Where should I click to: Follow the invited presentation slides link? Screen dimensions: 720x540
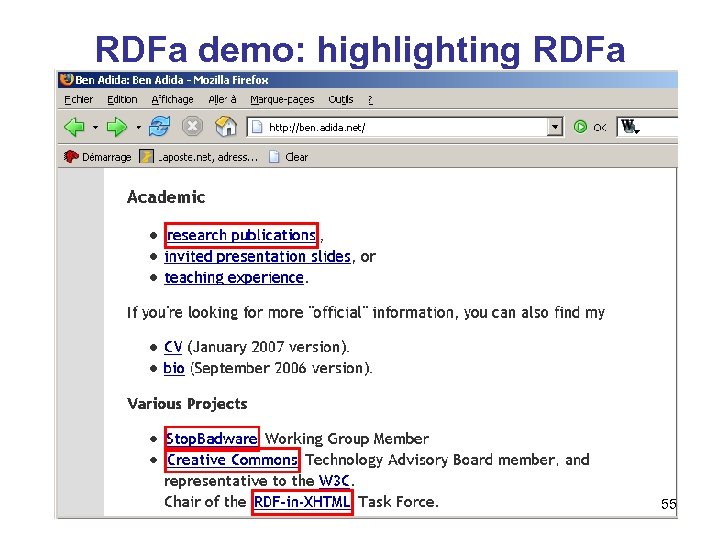pyautogui.click(x=258, y=256)
